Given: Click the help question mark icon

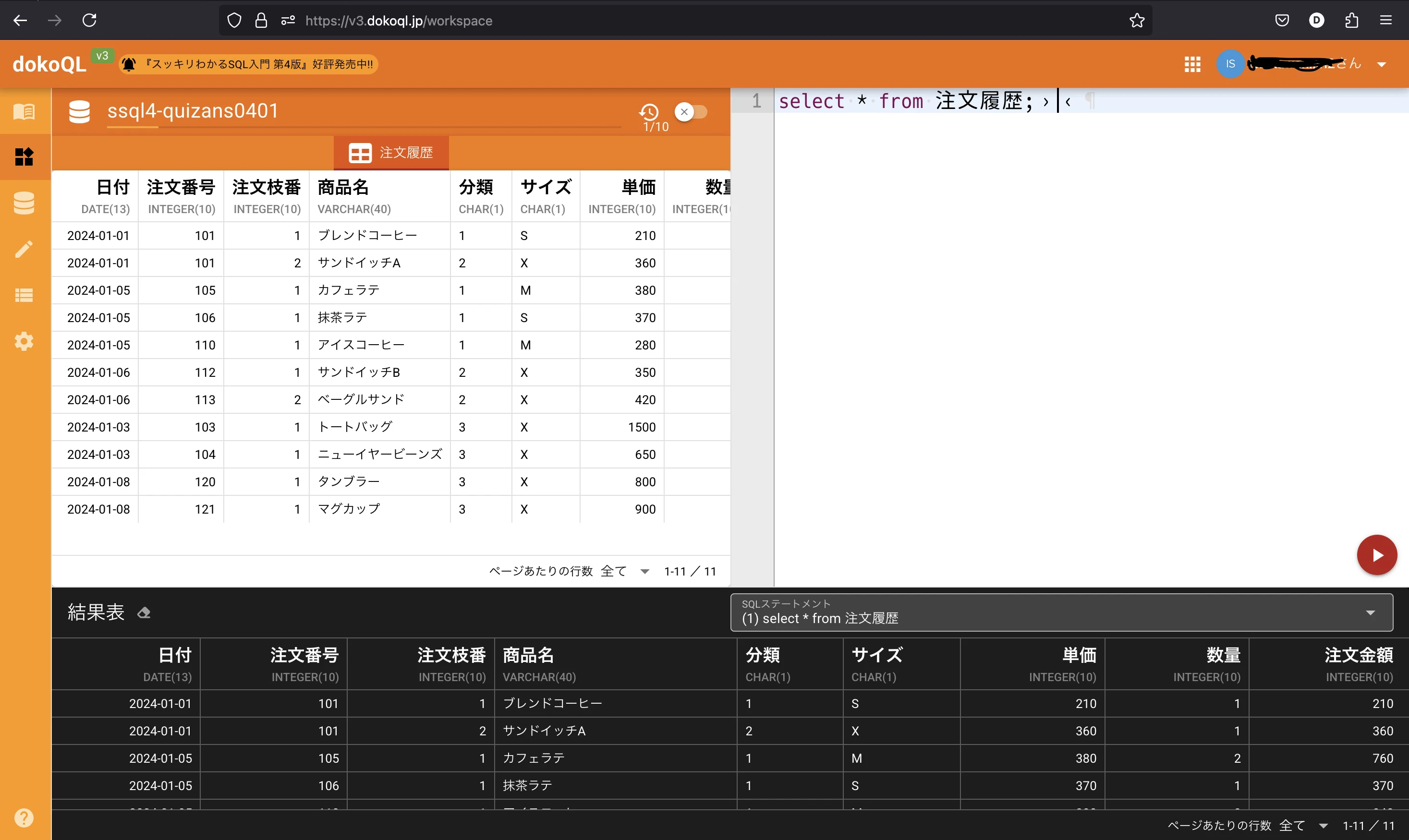Looking at the screenshot, I should coord(24,817).
